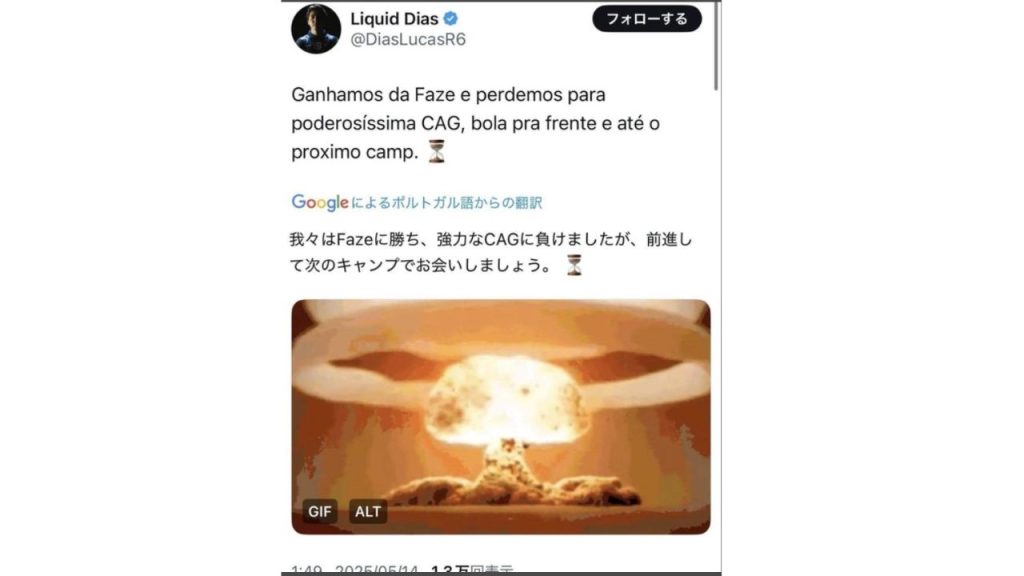Viewport: 1024px width, 576px height.
Task: Open the Liquid Dias display name
Action: (x=394, y=18)
